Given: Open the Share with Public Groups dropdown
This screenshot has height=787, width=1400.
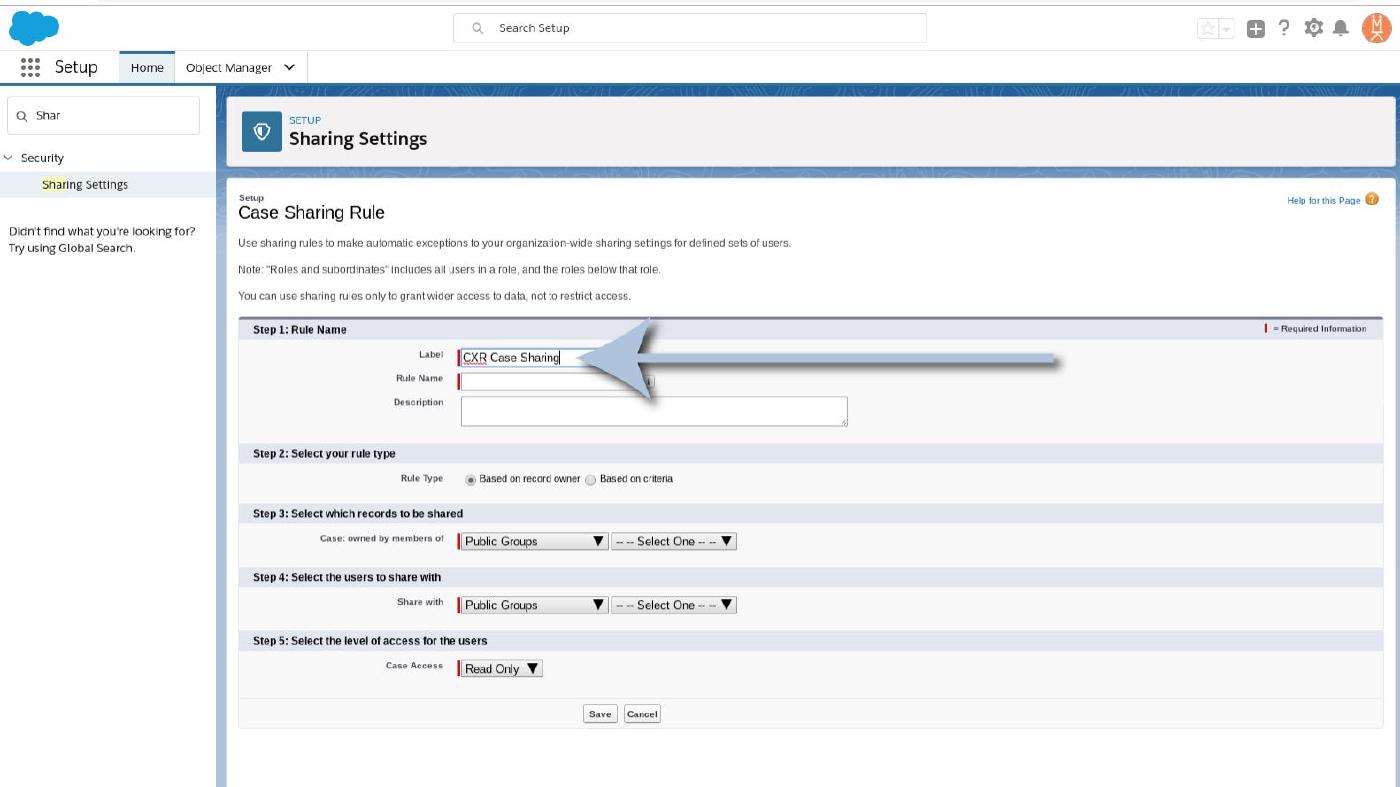Looking at the screenshot, I should tap(534, 605).
